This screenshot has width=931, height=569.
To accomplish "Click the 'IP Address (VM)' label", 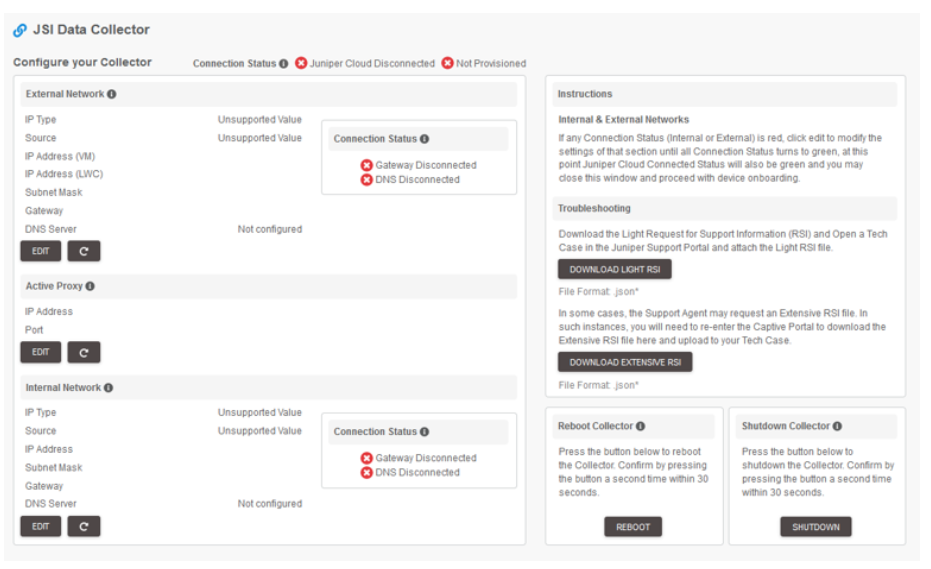I will 59,156.
